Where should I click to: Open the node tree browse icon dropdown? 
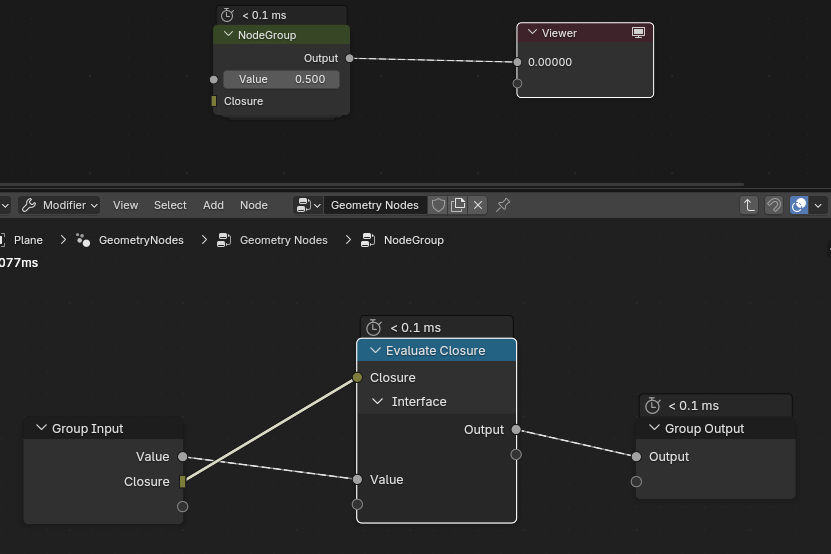309,205
